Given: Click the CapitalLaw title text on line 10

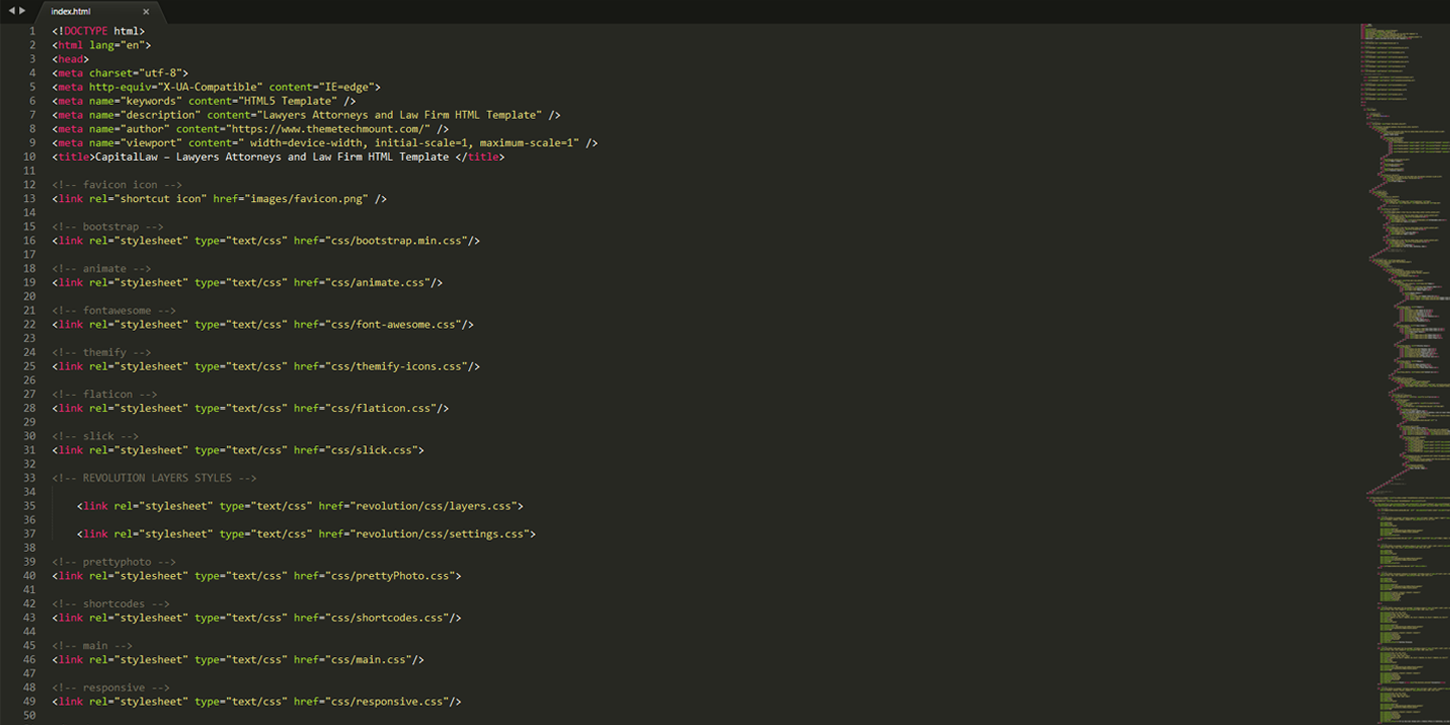Looking at the screenshot, I should coord(271,157).
